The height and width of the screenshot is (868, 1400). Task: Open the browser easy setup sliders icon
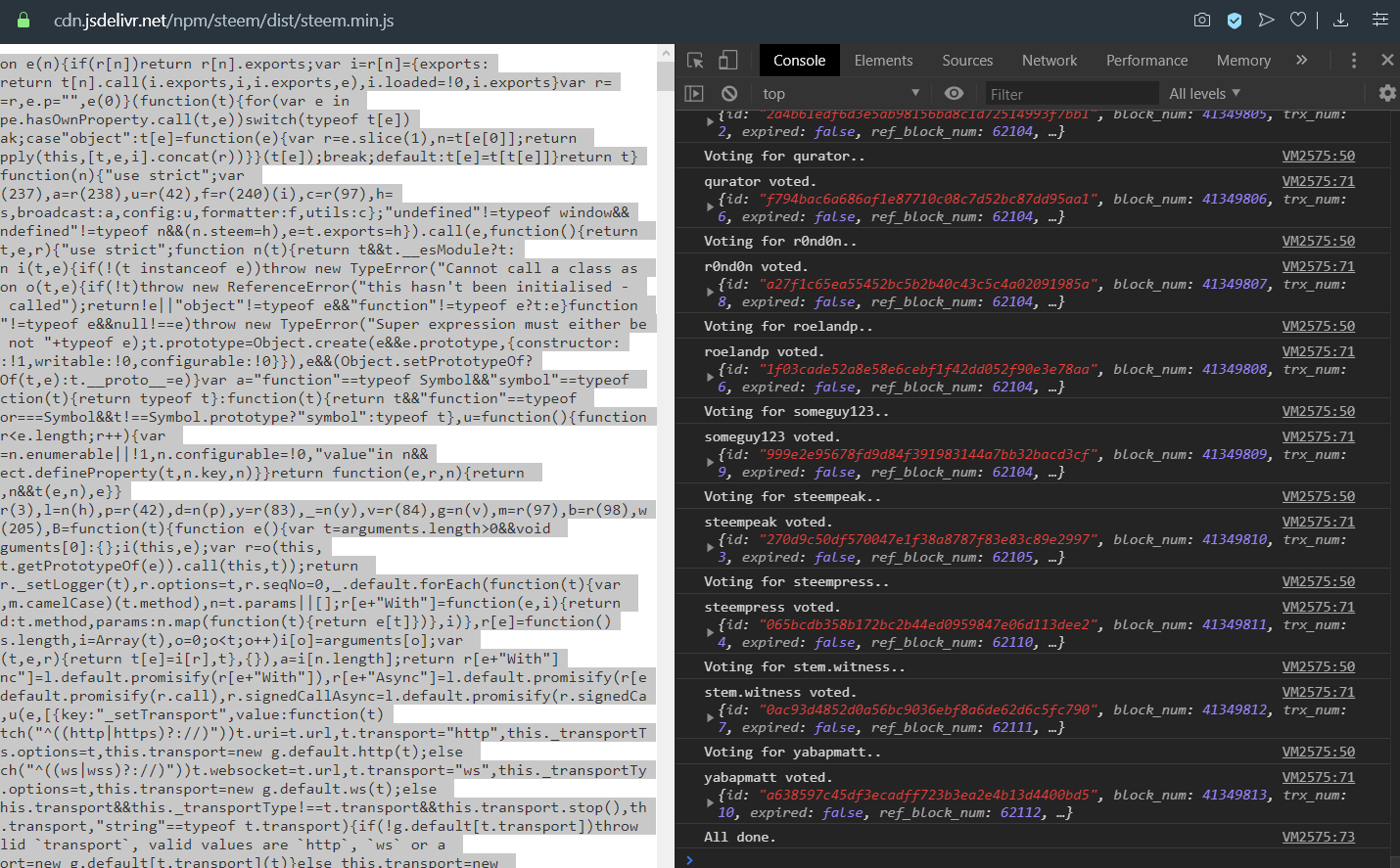1380,20
